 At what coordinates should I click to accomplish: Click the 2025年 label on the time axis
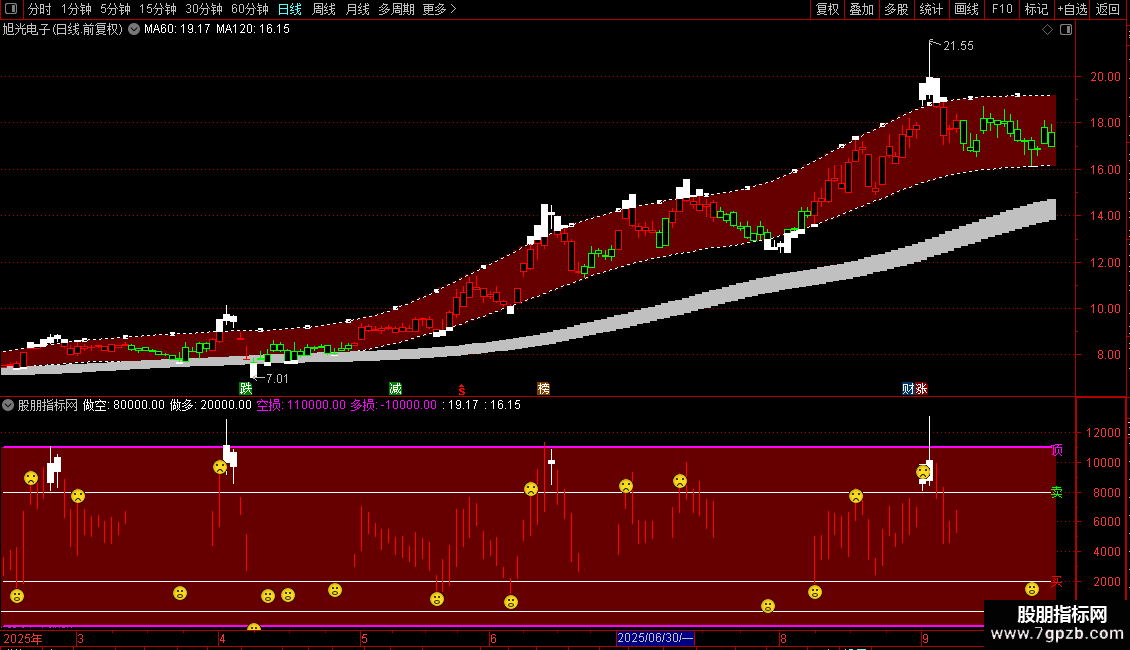pos(23,638)
